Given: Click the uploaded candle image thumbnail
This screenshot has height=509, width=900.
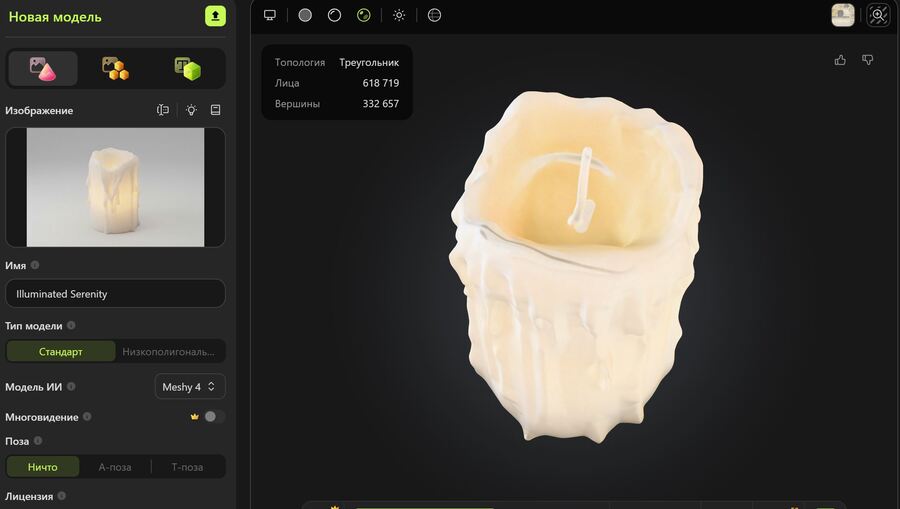Looking at the screenshot, I should (115, 187).
